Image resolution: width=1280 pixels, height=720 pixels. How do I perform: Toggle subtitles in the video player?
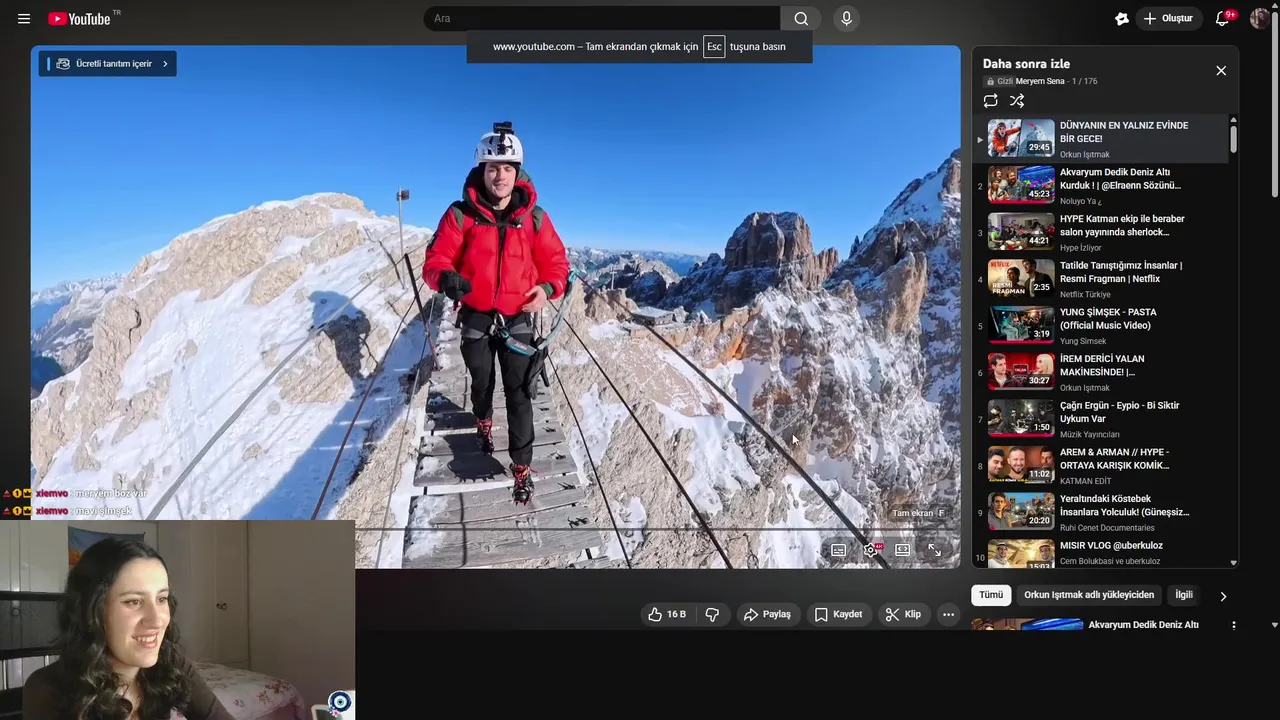coord(838,550)
